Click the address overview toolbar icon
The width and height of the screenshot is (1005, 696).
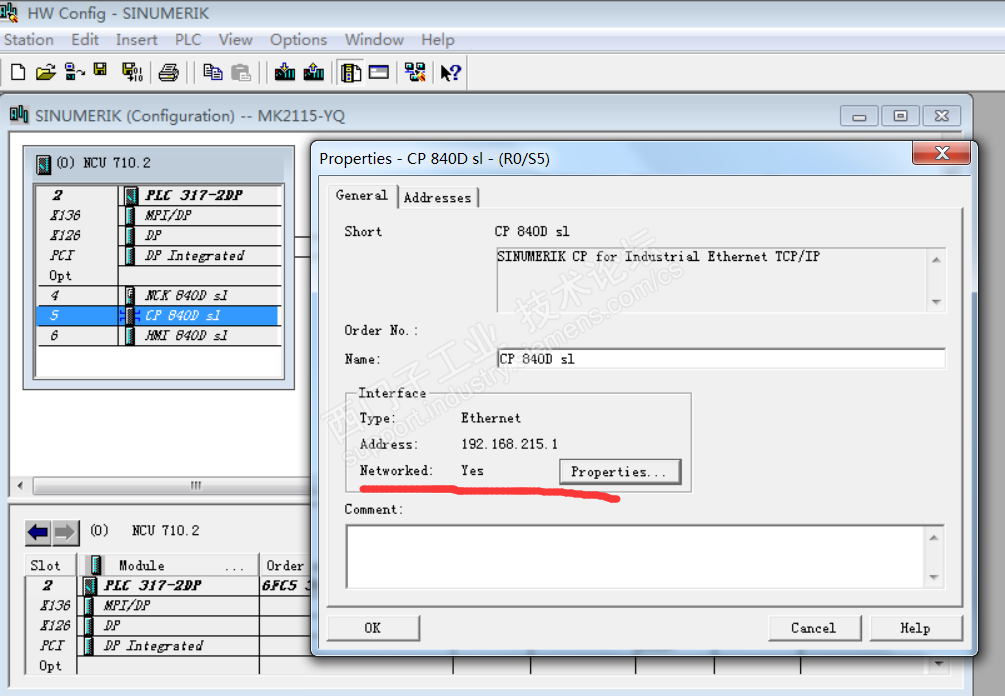pyautogui.click(x=379, y=72)
